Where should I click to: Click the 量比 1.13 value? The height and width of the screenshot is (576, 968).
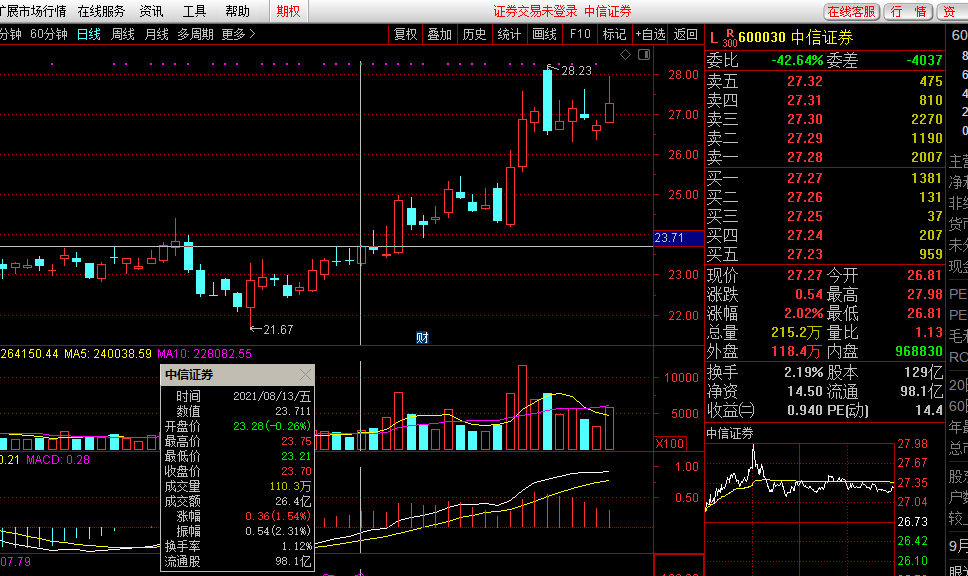[x=928, y=333]
